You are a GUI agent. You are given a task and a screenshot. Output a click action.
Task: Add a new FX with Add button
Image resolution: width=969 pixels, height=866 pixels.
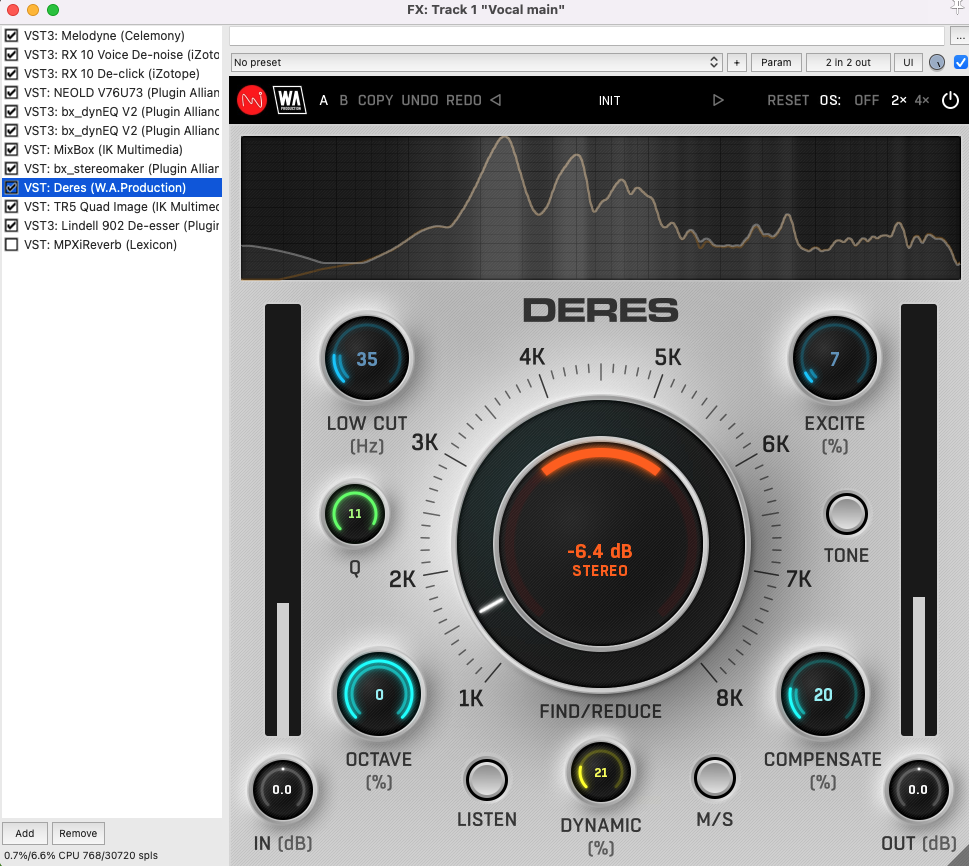coord(25,833)
